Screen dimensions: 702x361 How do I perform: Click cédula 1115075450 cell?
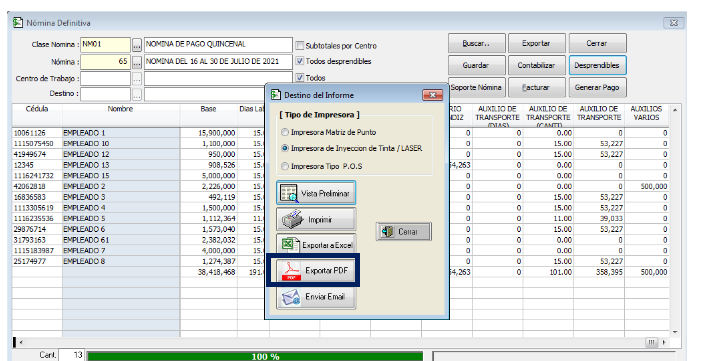[37, 144]
